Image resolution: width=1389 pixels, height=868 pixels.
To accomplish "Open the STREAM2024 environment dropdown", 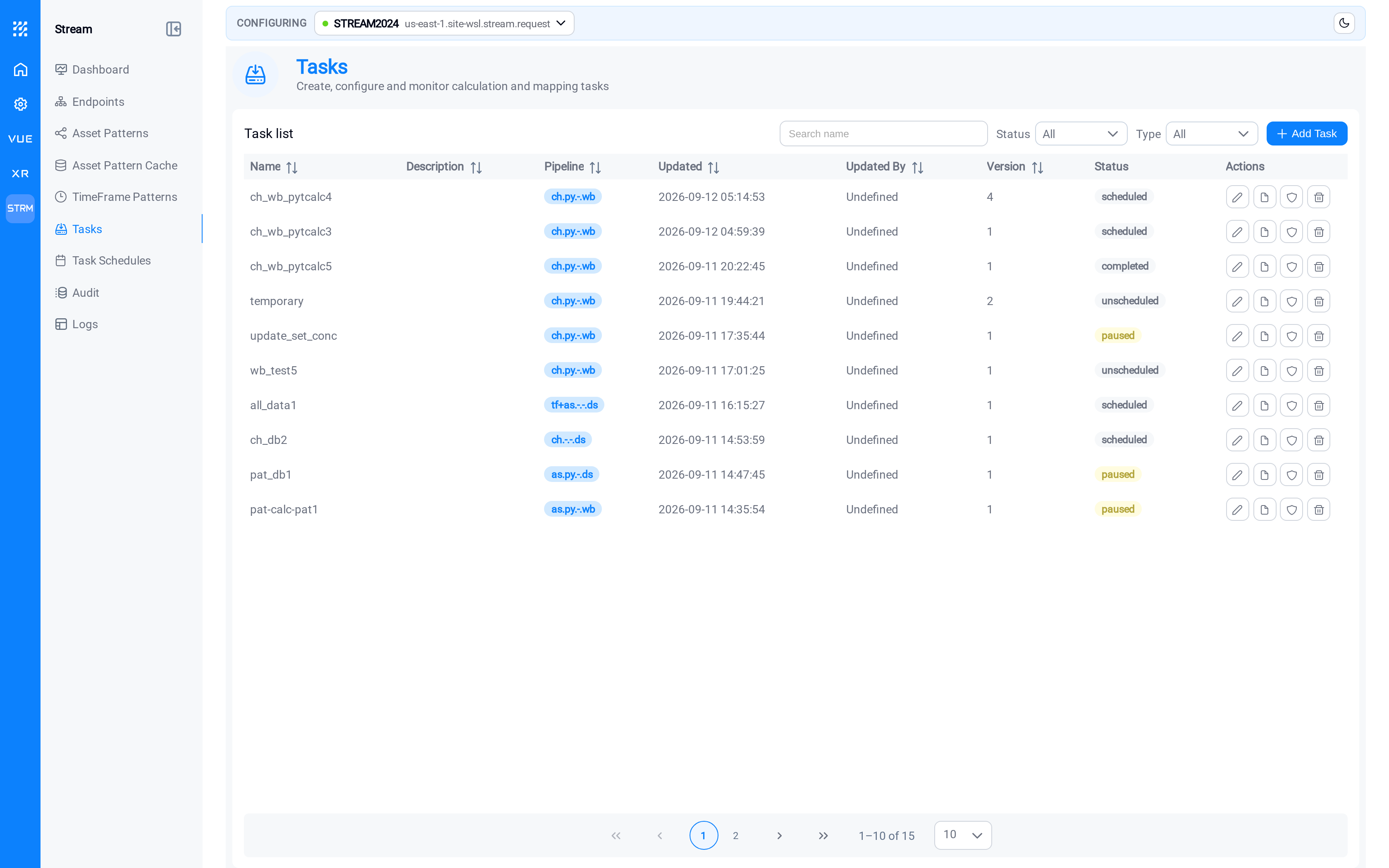I will pyautogui.click(x=444, y=23).
